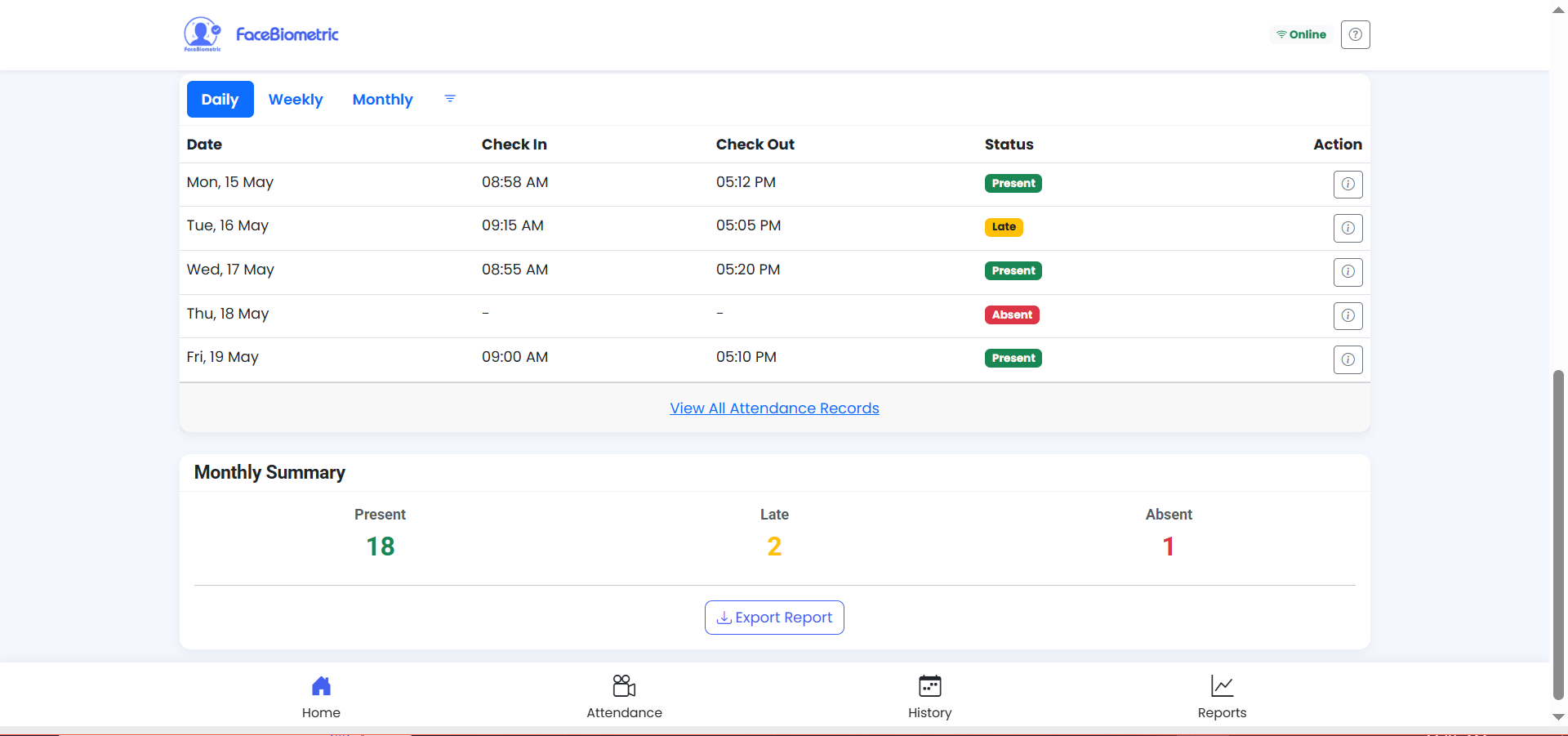Click the Status column header

(1009, 145)
